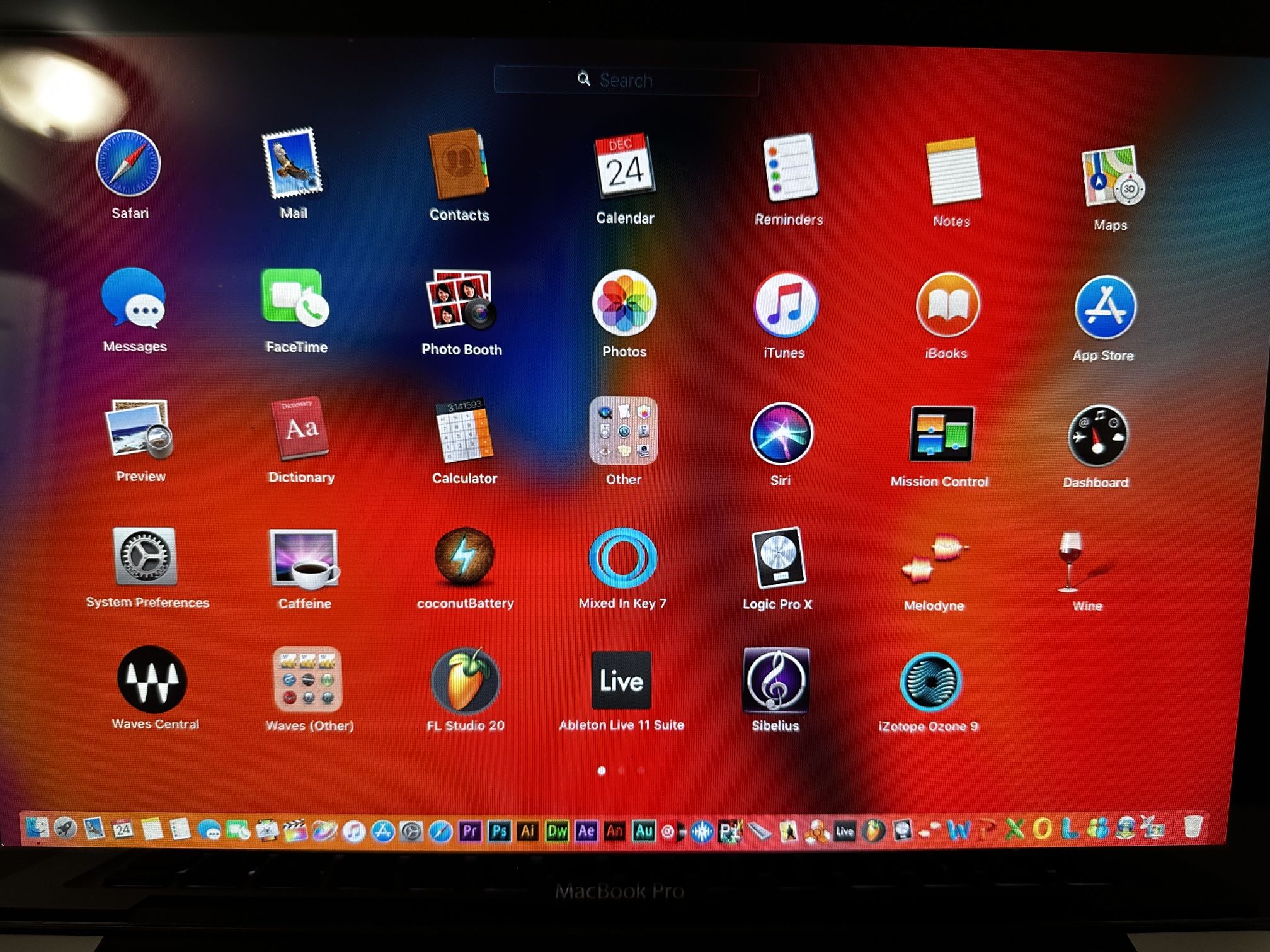Open the Waves (Other) folder

click(307, 680)
